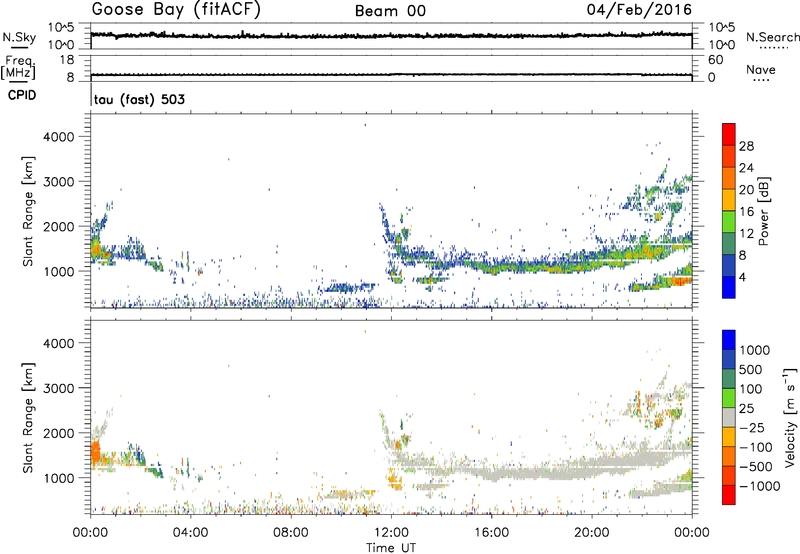Click the '08:00' time axis tick label
800x554 pixels.
291,533
